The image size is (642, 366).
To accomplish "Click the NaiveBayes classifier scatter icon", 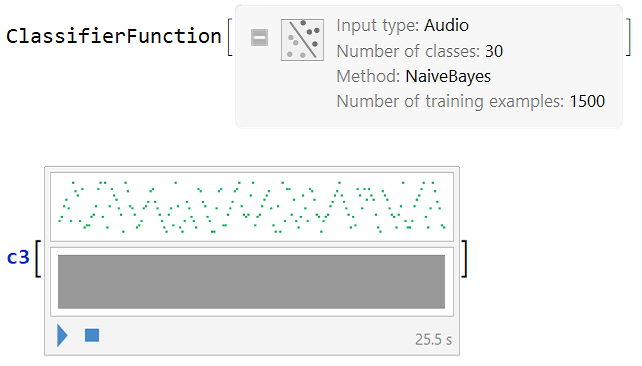I will tap(302, 40).
